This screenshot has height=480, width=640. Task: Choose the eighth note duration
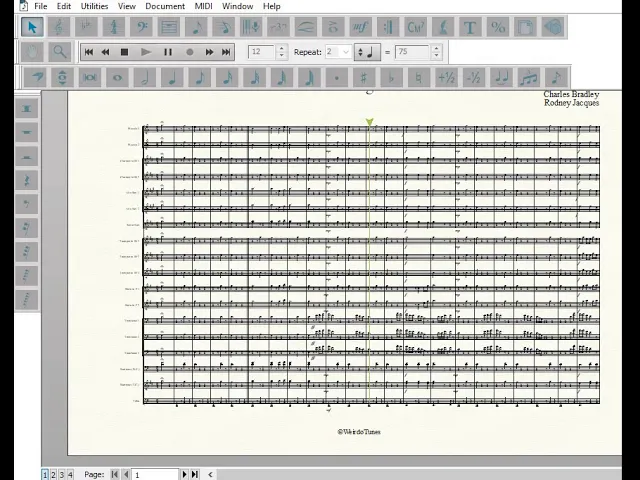(x=199, y=77)
